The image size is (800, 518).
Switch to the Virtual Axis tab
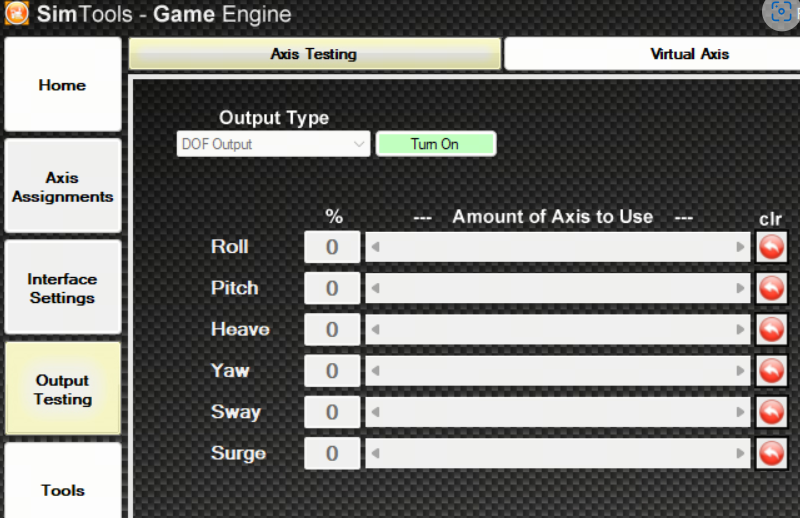point(651,54)
